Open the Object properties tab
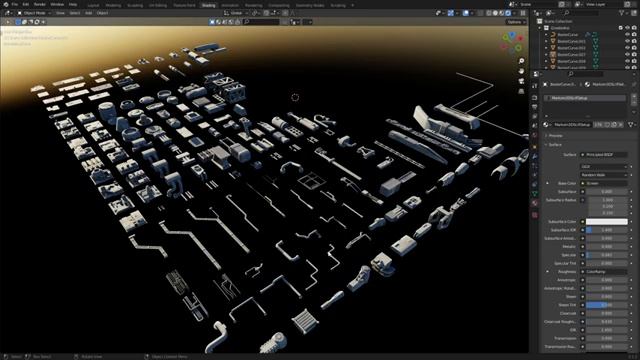Screen dimensions: 640x360 pos(535,146)
